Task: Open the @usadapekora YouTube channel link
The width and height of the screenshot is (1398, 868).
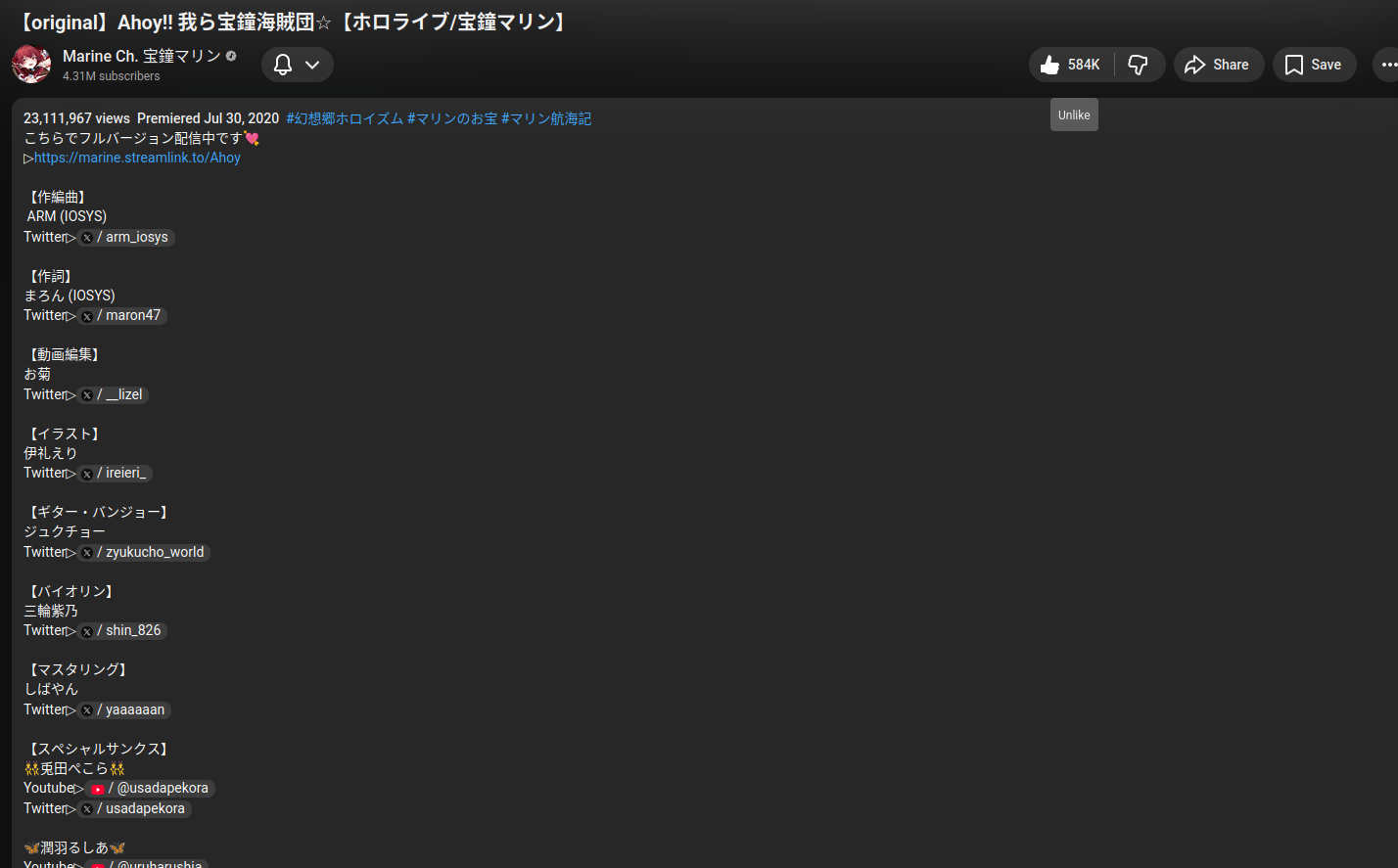Action: (150, 788)
